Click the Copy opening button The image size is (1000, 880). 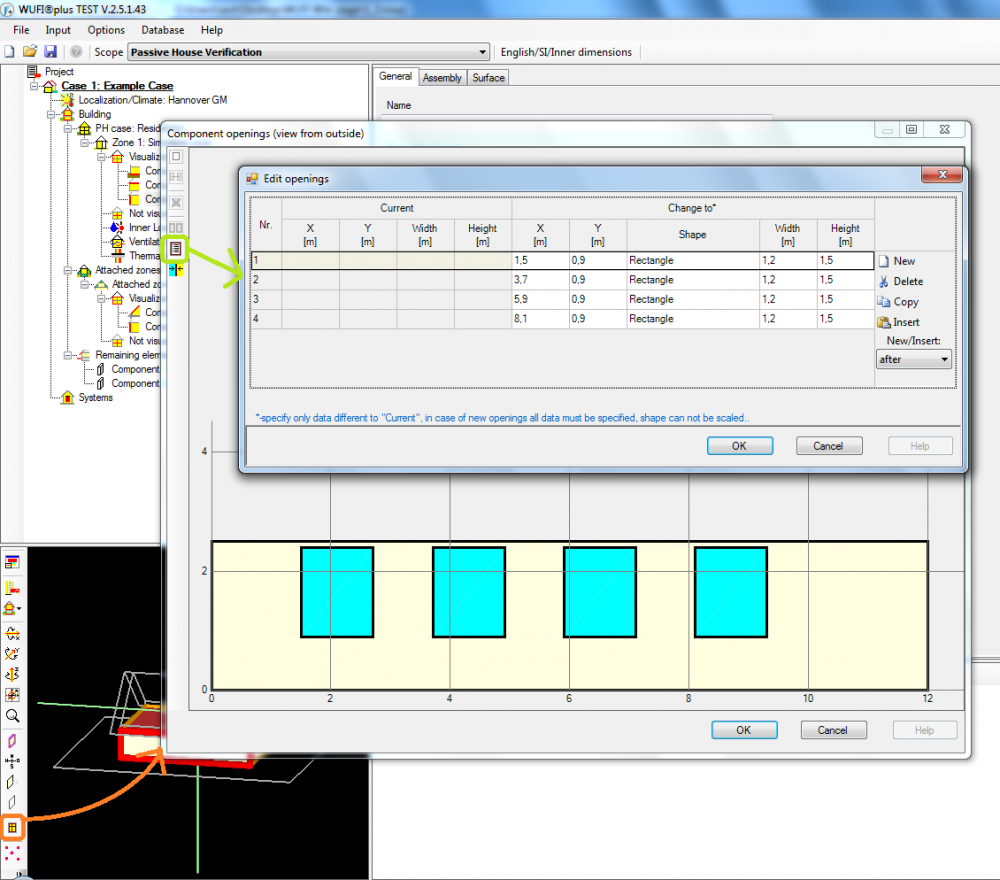tap(898, 302)
